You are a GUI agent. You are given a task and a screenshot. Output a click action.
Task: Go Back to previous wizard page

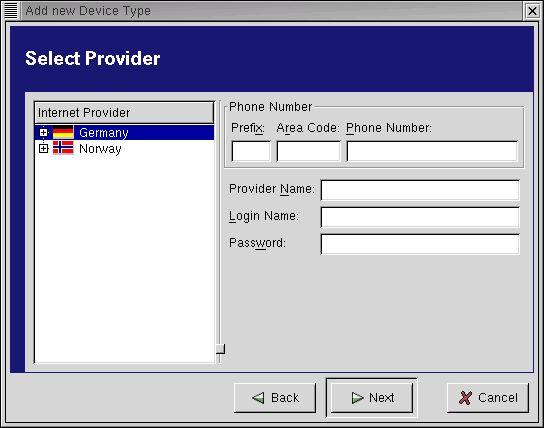click(275, 398)
